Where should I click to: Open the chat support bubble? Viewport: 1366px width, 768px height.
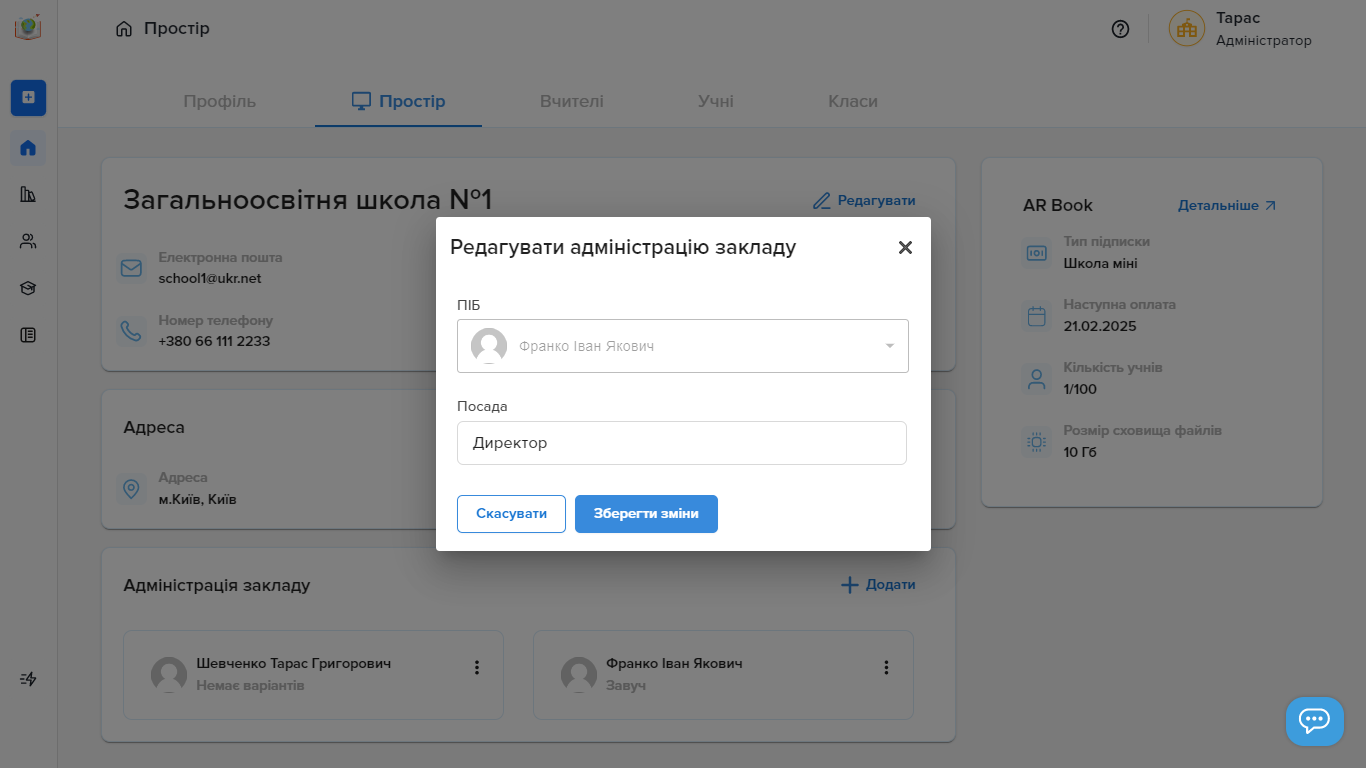point(1314,721)
